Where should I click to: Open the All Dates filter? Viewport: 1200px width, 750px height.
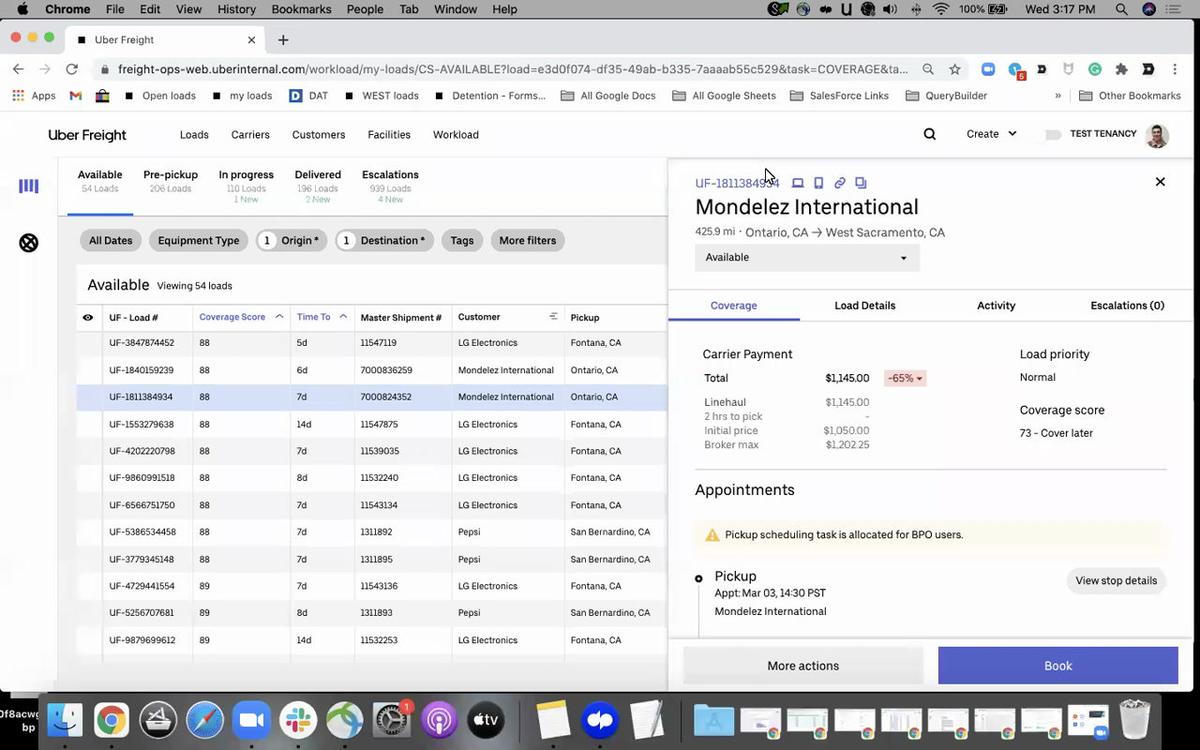click(110, 240)
